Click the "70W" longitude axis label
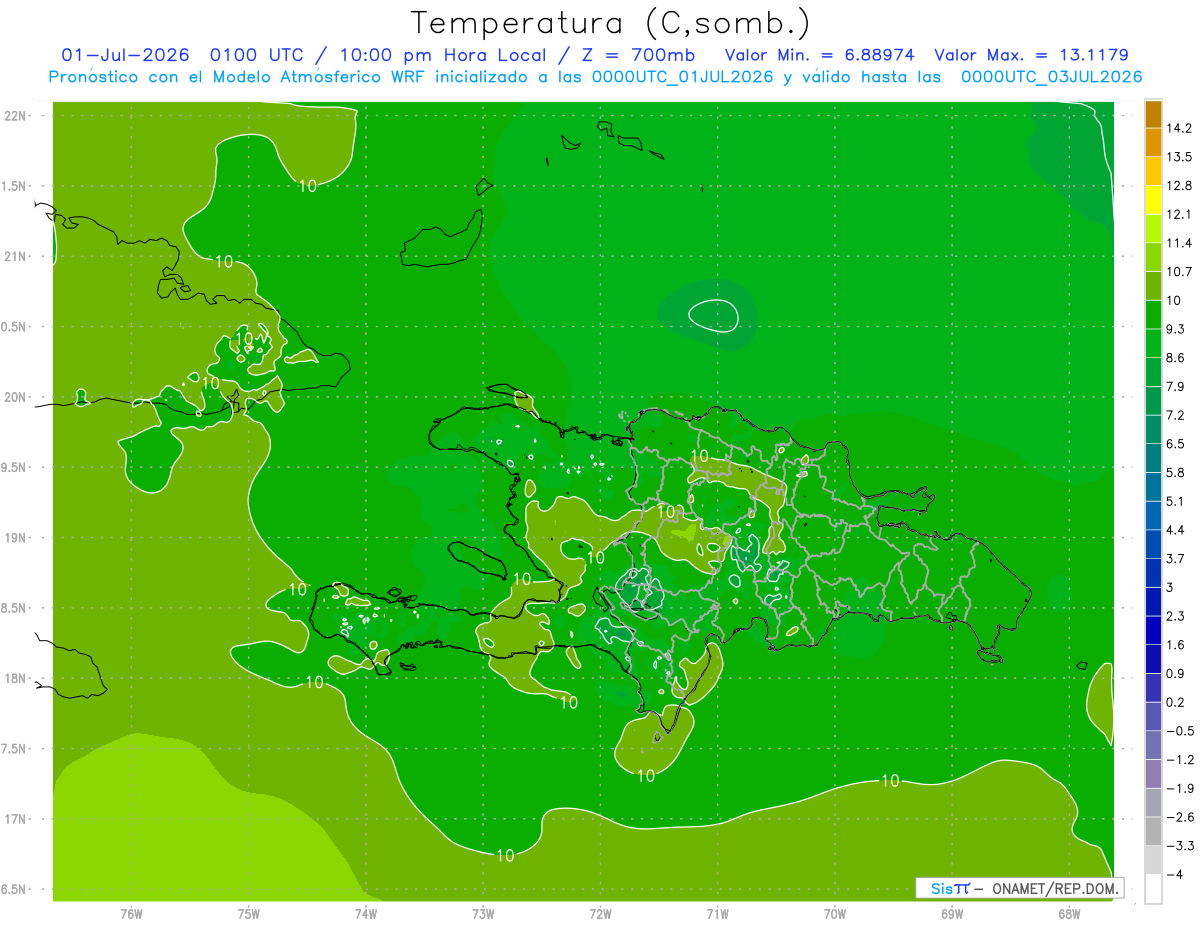Screen dimensions: 1200x927 tap(835, 913)
